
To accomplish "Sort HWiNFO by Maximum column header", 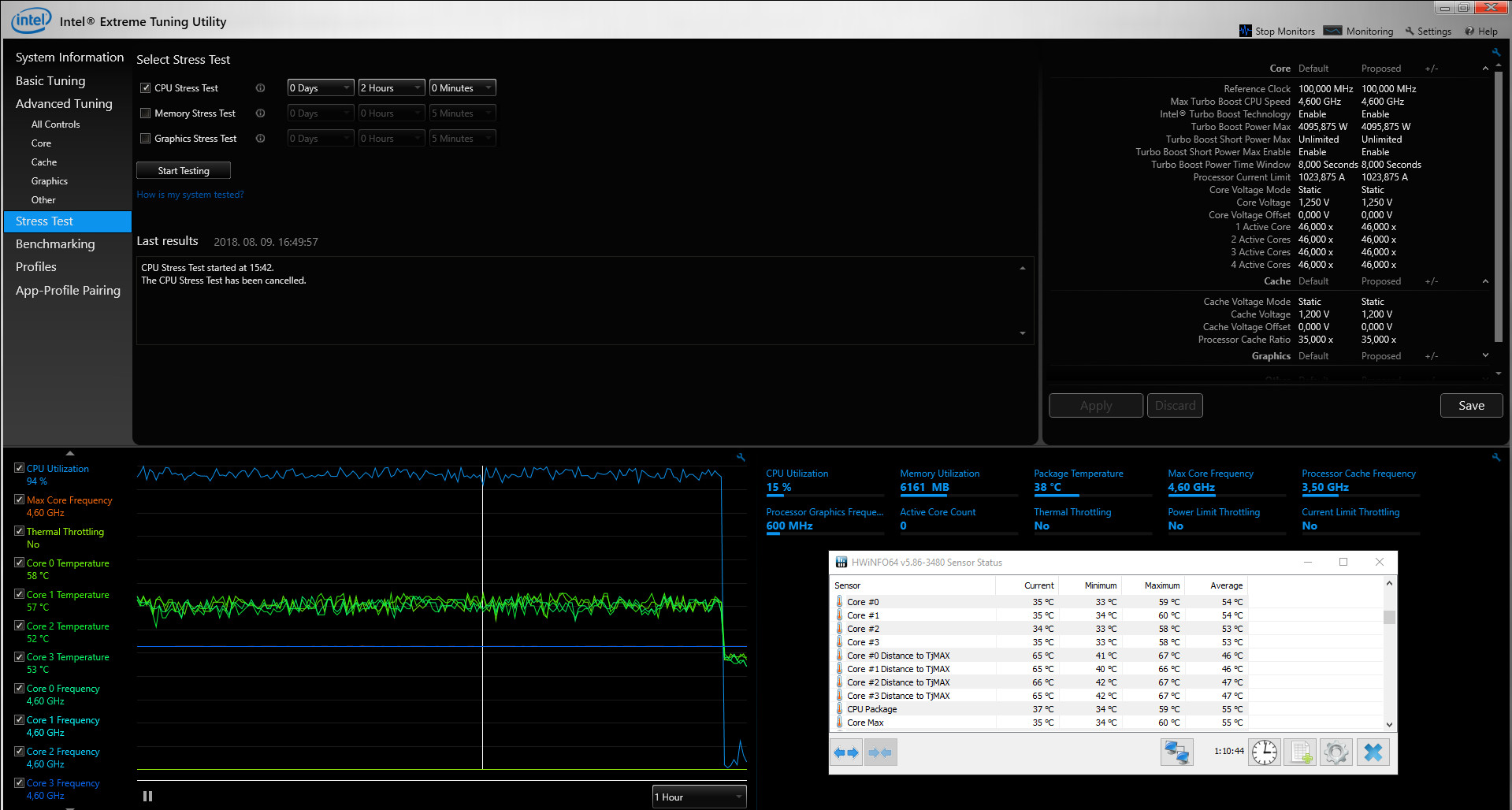I will [1153, 585].
